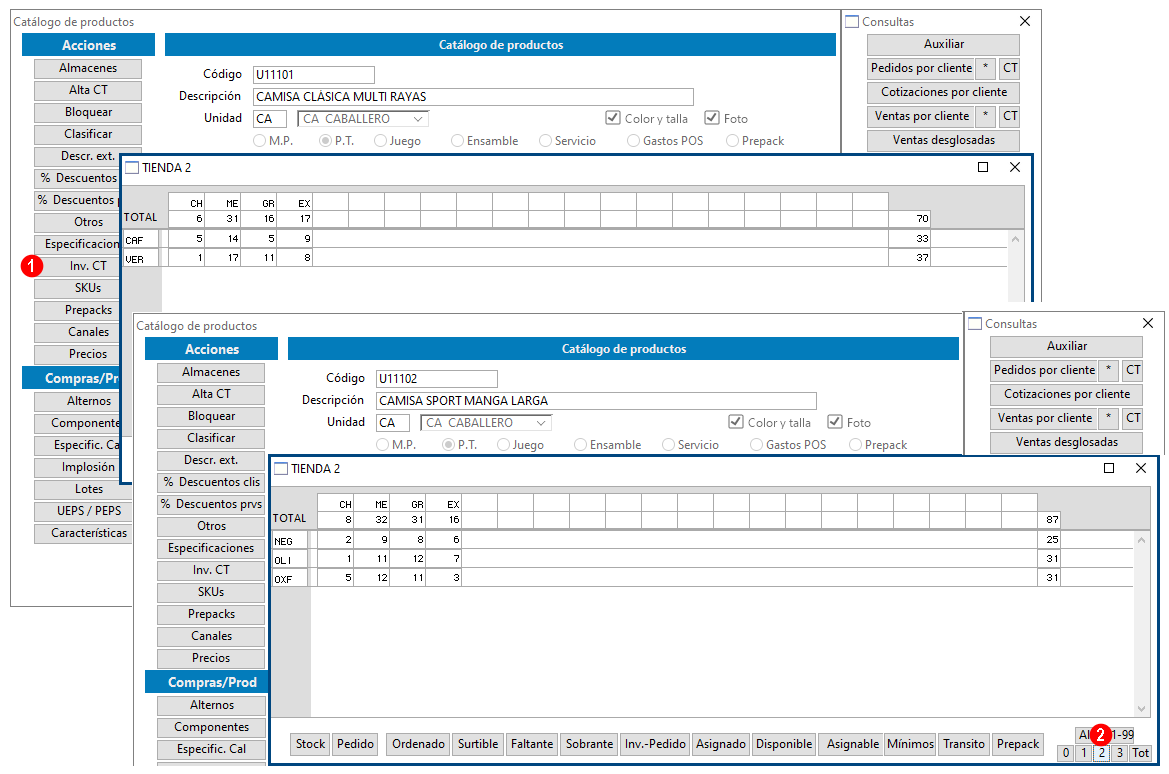The height and width of the screenshot is (774, 1169).
Task: Open Precios for product U11102
Action: pos(211,658)
